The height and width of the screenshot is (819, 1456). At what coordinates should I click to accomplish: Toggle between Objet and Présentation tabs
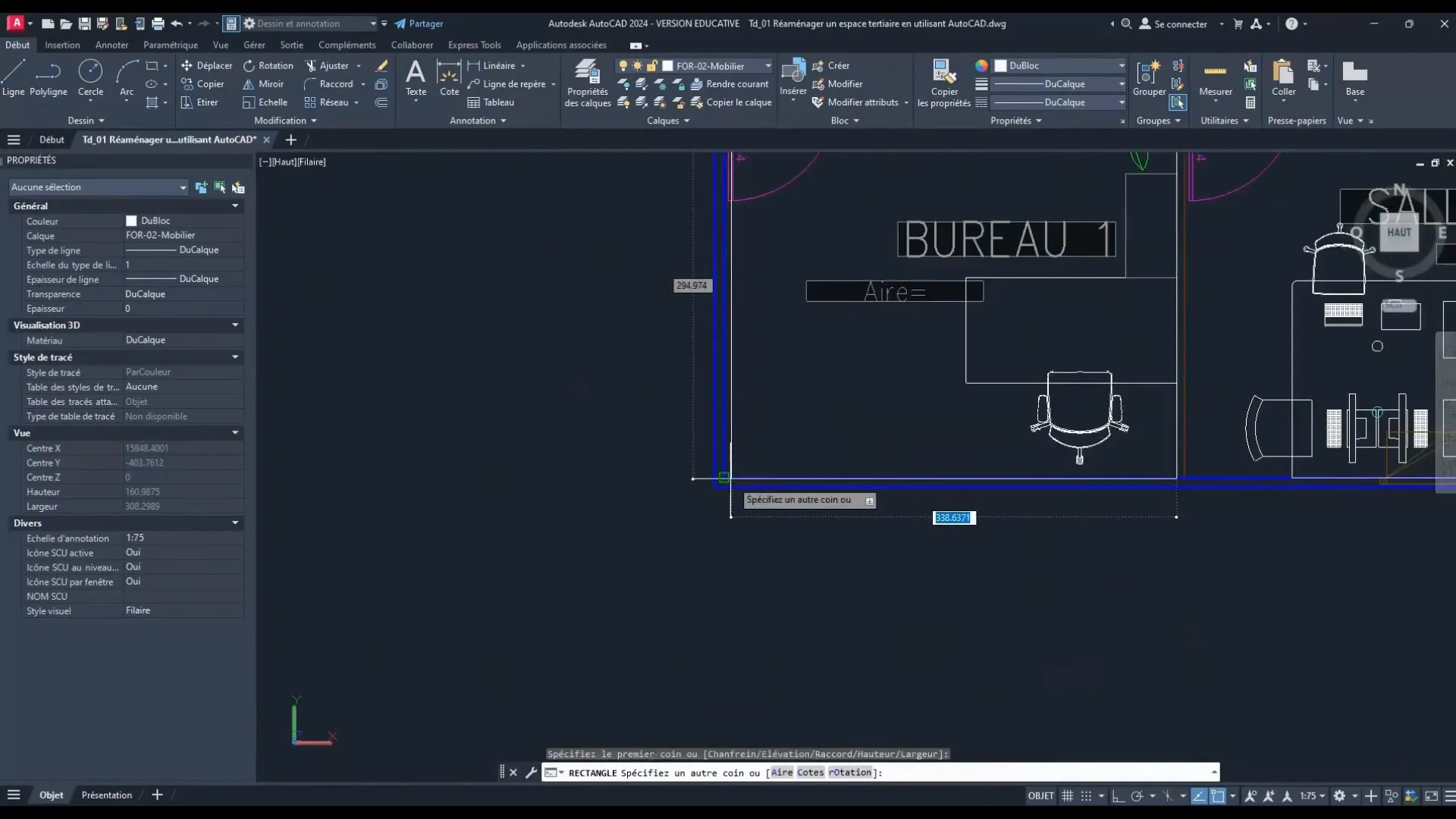click(105, 794)
